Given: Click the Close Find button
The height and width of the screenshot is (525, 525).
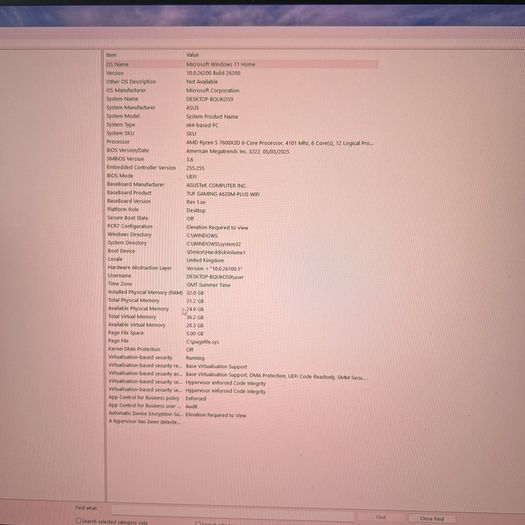Looking at the screenshot, I should pyautogui.click(x=432, y=519).
